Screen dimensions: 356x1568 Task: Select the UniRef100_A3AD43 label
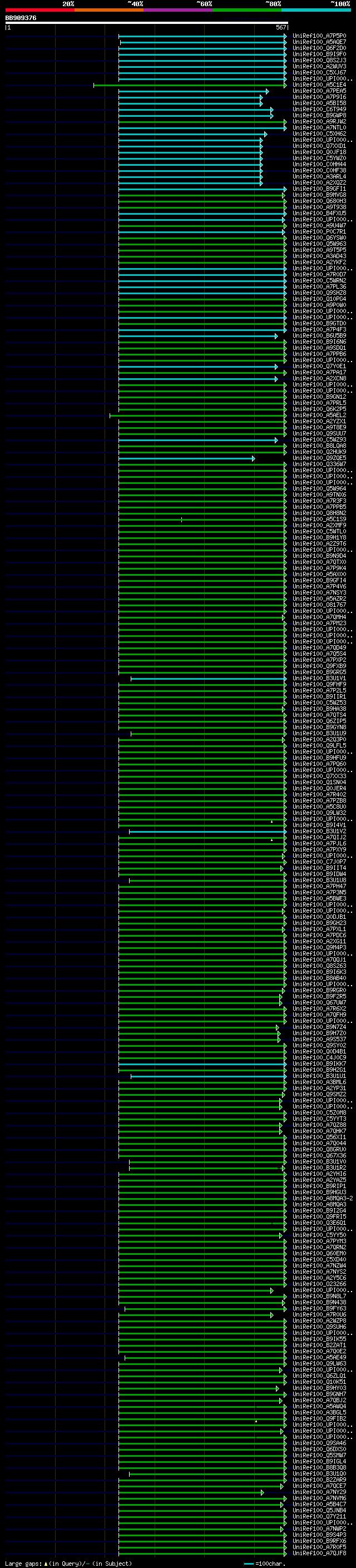pos(319,256)
